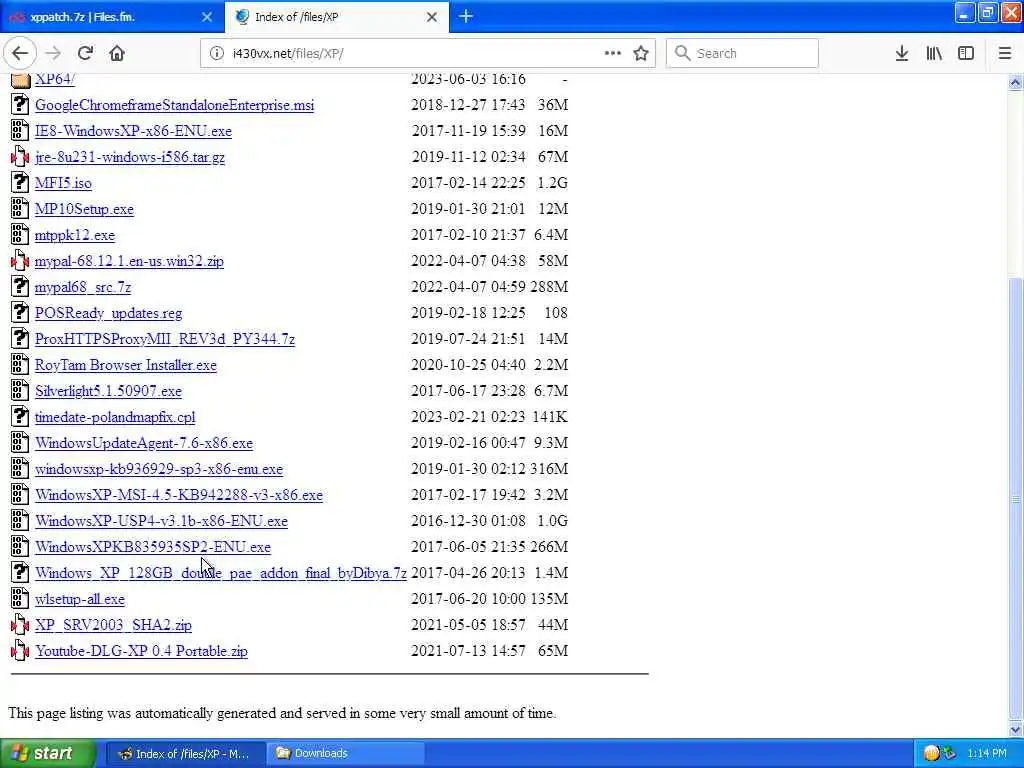Close the xppatch.7z Files.fm tab
The width and height of the screenshot is (1024, 768).
point(207,17)
